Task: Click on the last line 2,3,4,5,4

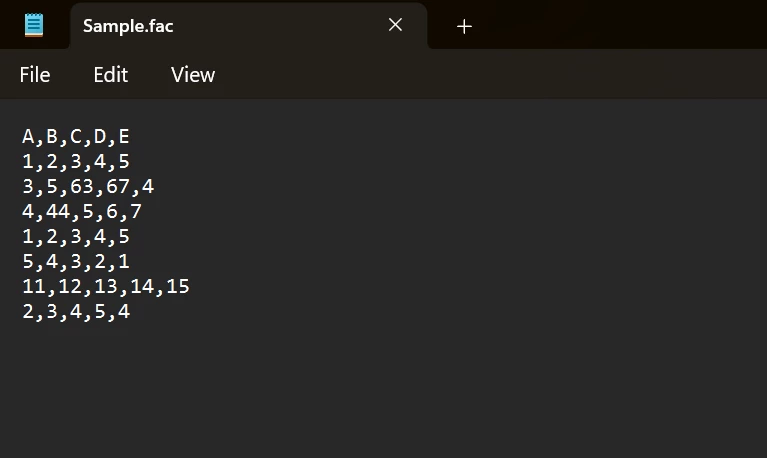Action: click(76, 311)
